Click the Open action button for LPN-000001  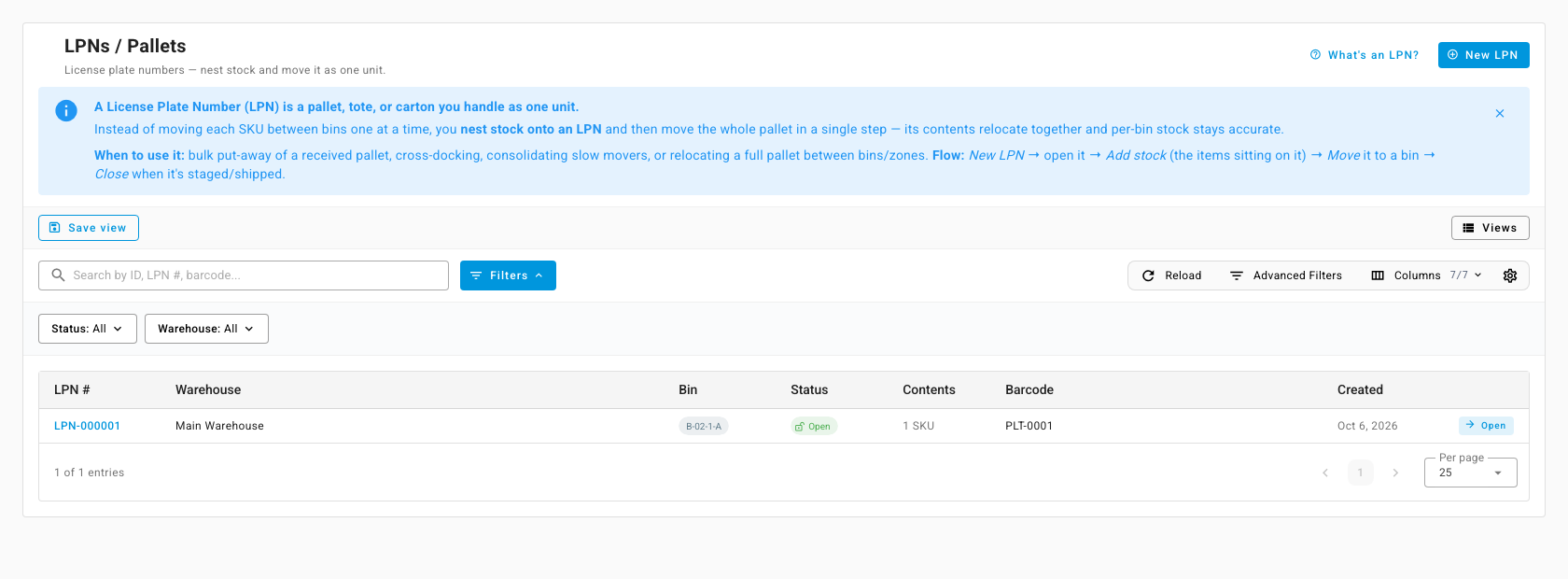coord(1486,426)
